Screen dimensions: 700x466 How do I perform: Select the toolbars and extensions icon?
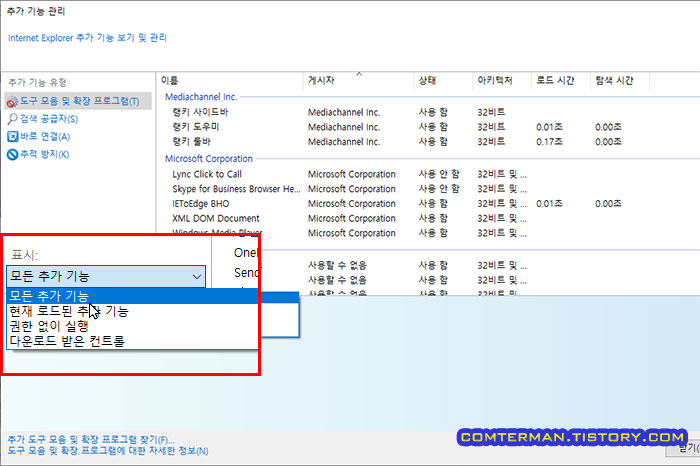[x=12, y=102]
